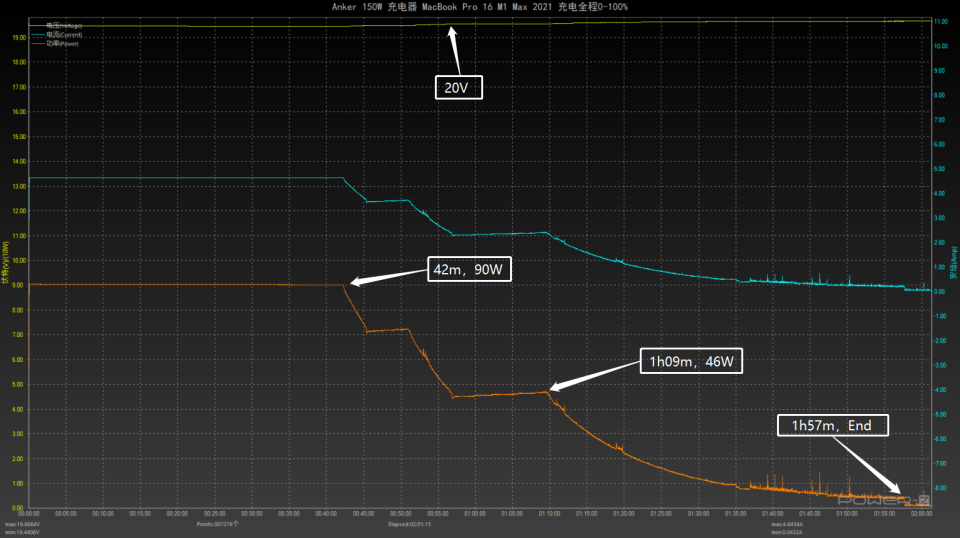The height and width of the screenshot is (538, 960).
Task: Click the right axis Amp title label
Action: [954, 263]
